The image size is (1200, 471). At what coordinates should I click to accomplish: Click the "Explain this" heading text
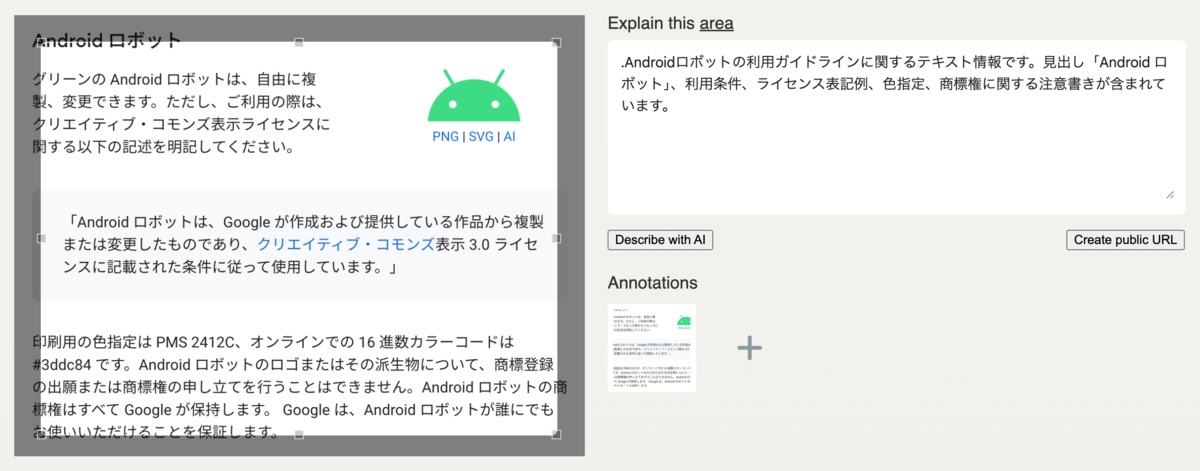coord(651,22)
